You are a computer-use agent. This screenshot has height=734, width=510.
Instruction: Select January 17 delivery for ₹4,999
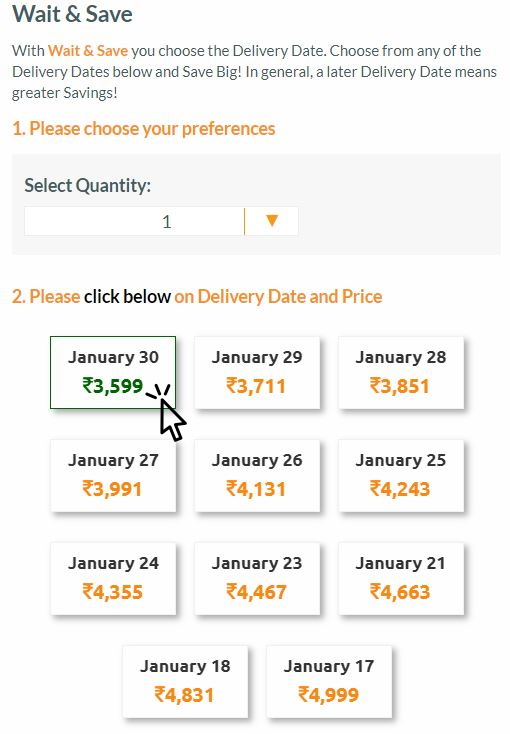click(x=329, y=681)
